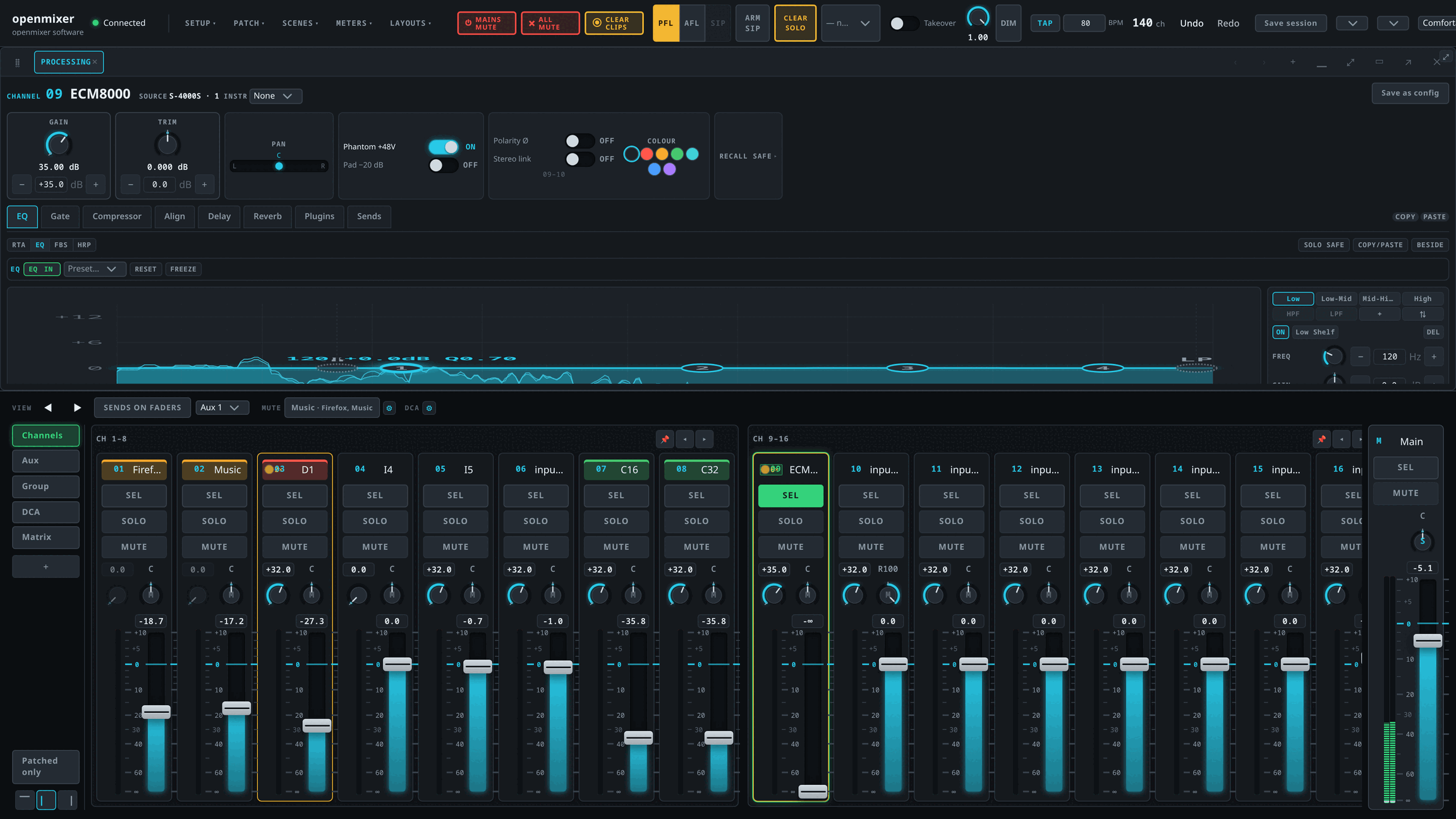
Task: Pop out the panel with the up-right arrow icon
Action: (x=1408, y=62)
